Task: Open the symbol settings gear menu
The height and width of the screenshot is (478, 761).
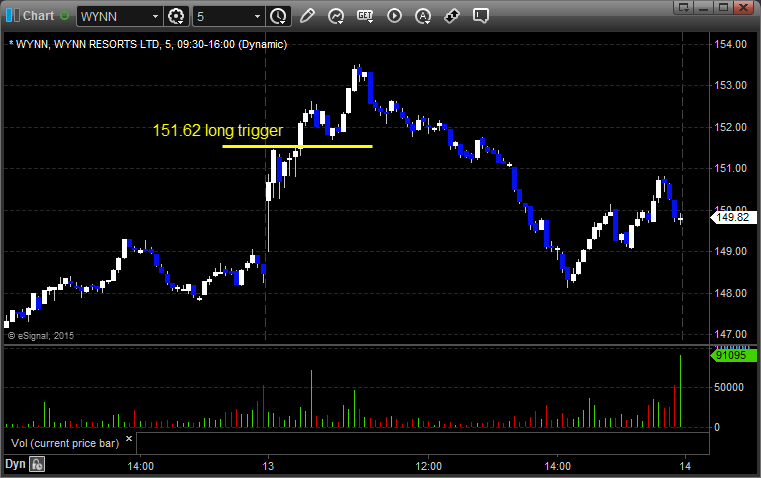Action: tap(177, 16)
